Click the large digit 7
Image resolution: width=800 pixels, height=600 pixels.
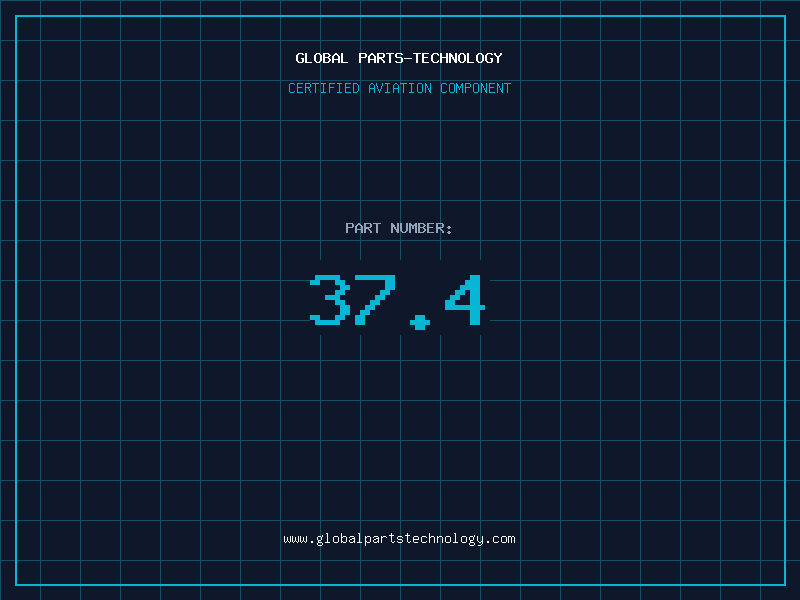click(x=375, y=299)
